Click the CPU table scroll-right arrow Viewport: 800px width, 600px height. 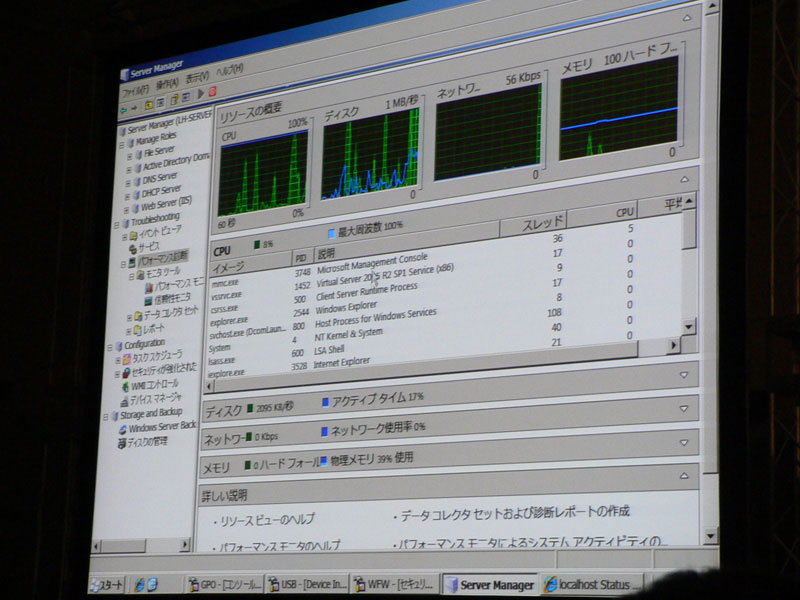[673, 346]
